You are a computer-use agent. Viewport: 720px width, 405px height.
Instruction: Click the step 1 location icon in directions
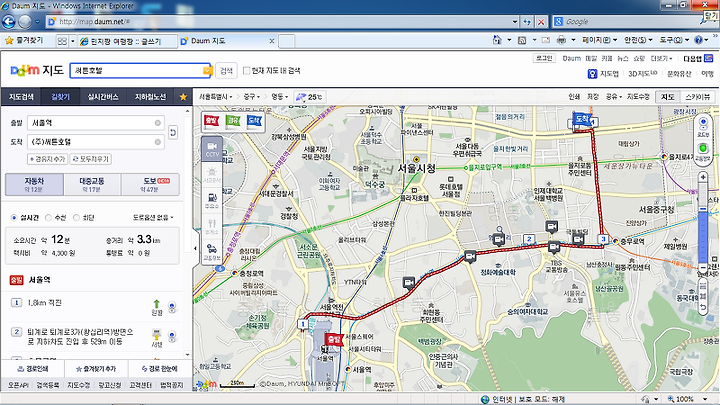172,307
